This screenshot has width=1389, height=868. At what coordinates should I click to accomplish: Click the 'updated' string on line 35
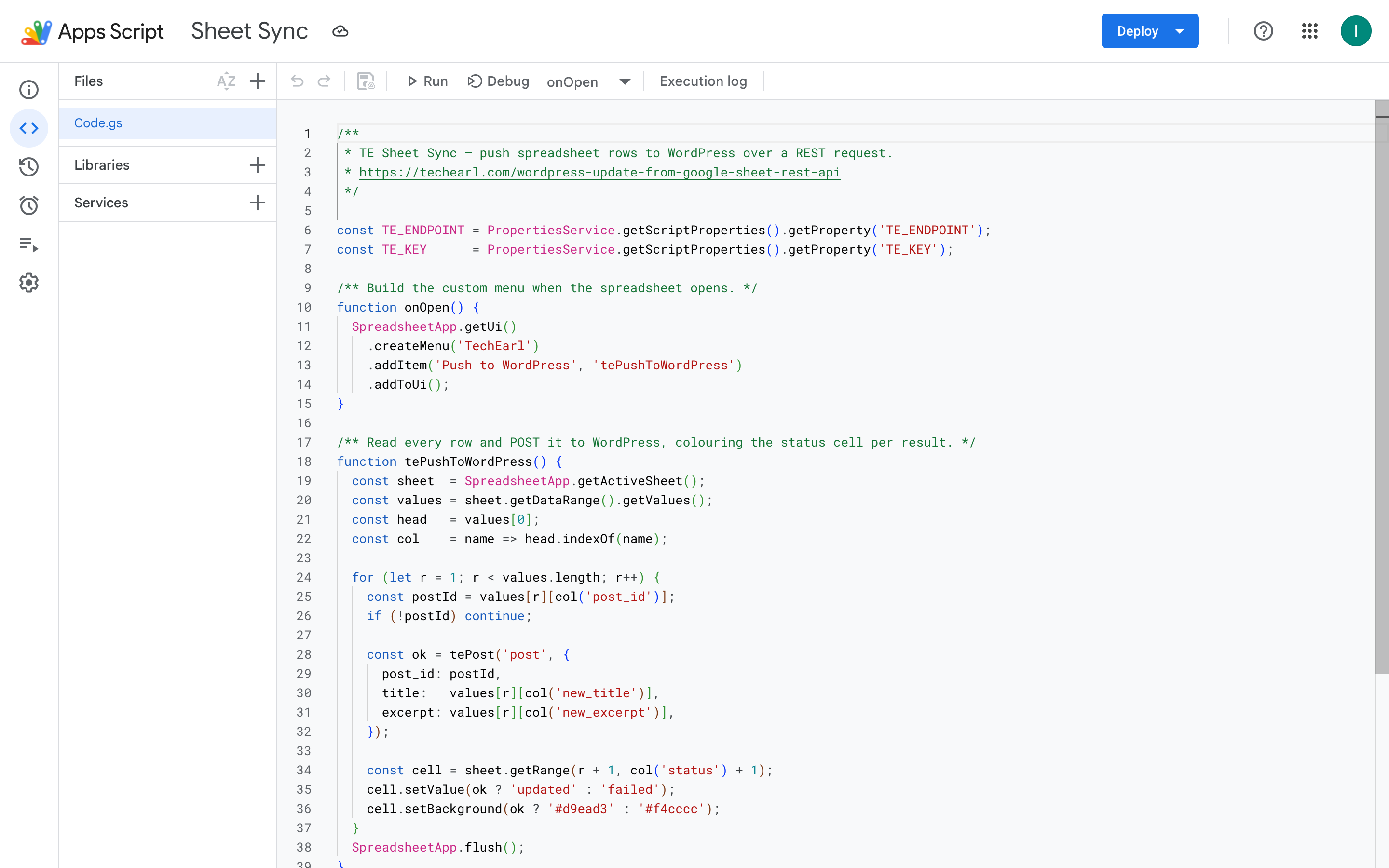(x=543, y=789)
